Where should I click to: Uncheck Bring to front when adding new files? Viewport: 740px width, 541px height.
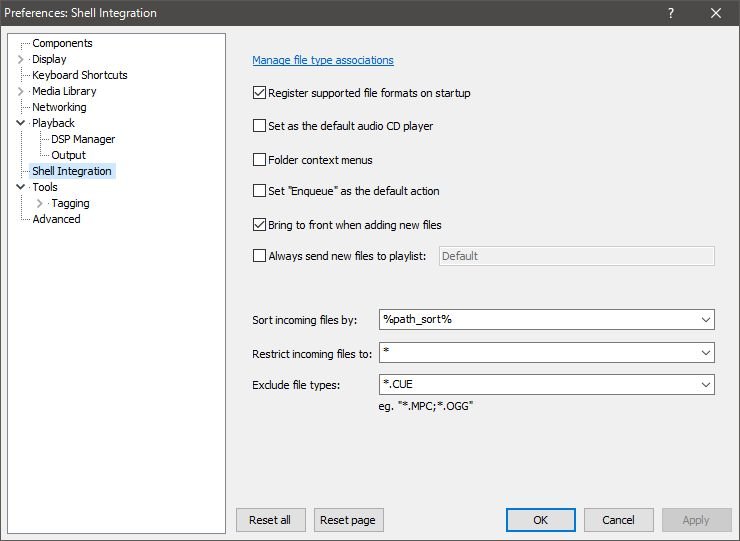pyautogui.click(x=259, y=225)
